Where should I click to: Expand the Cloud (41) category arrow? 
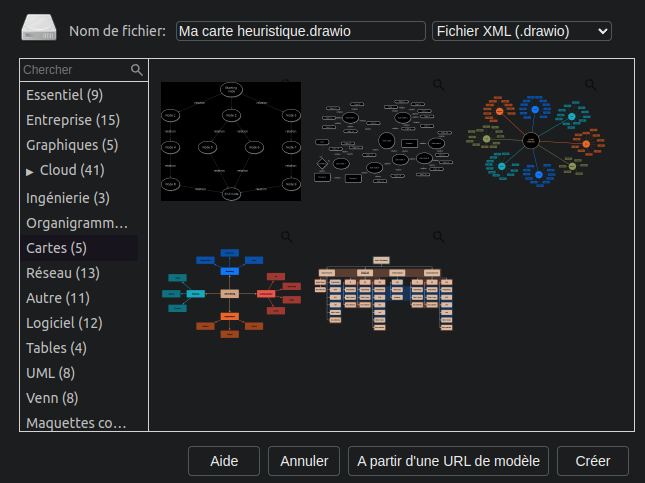pos(30,172)
